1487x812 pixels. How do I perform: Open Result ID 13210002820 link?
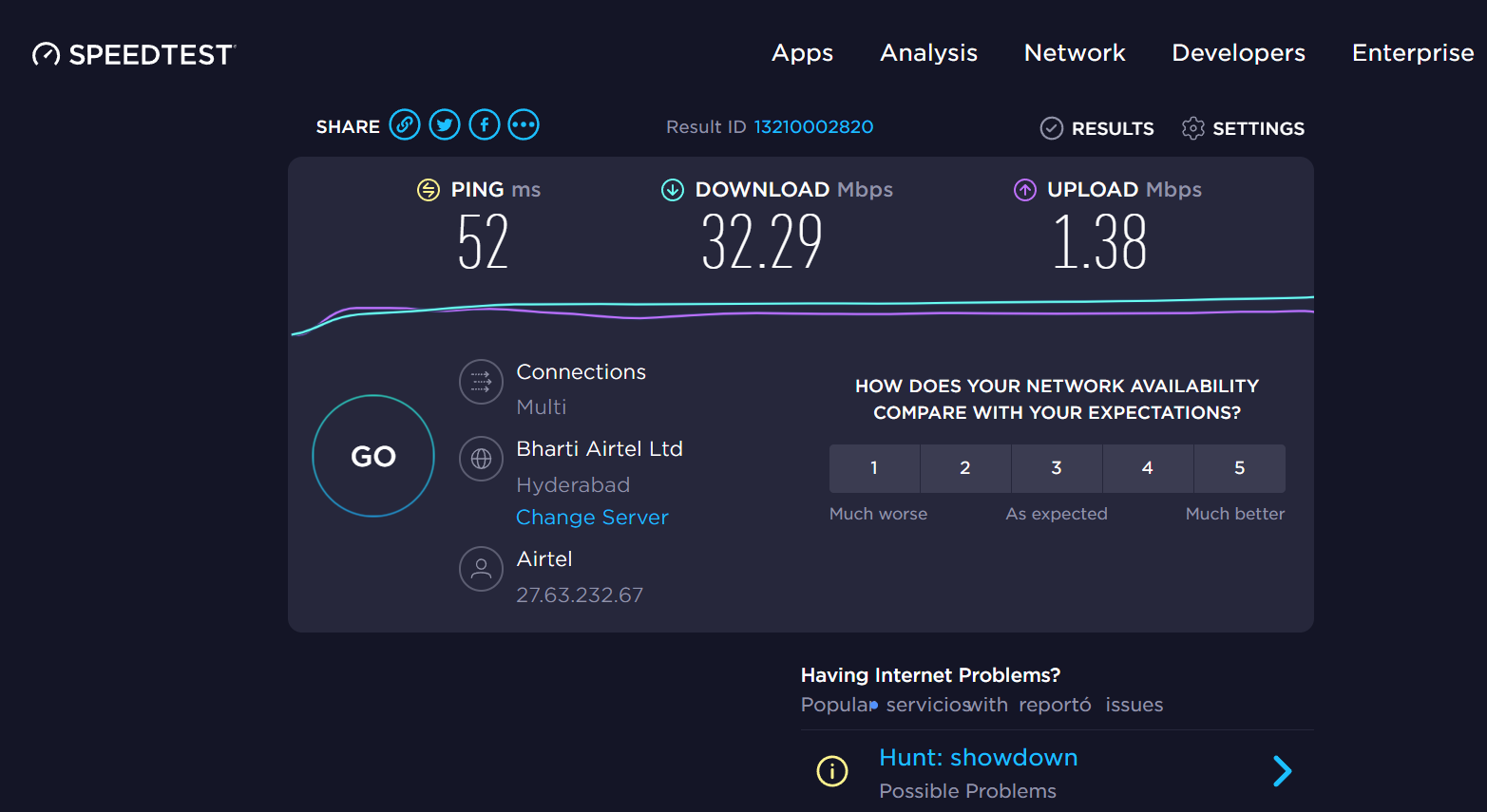pos(813,127)
